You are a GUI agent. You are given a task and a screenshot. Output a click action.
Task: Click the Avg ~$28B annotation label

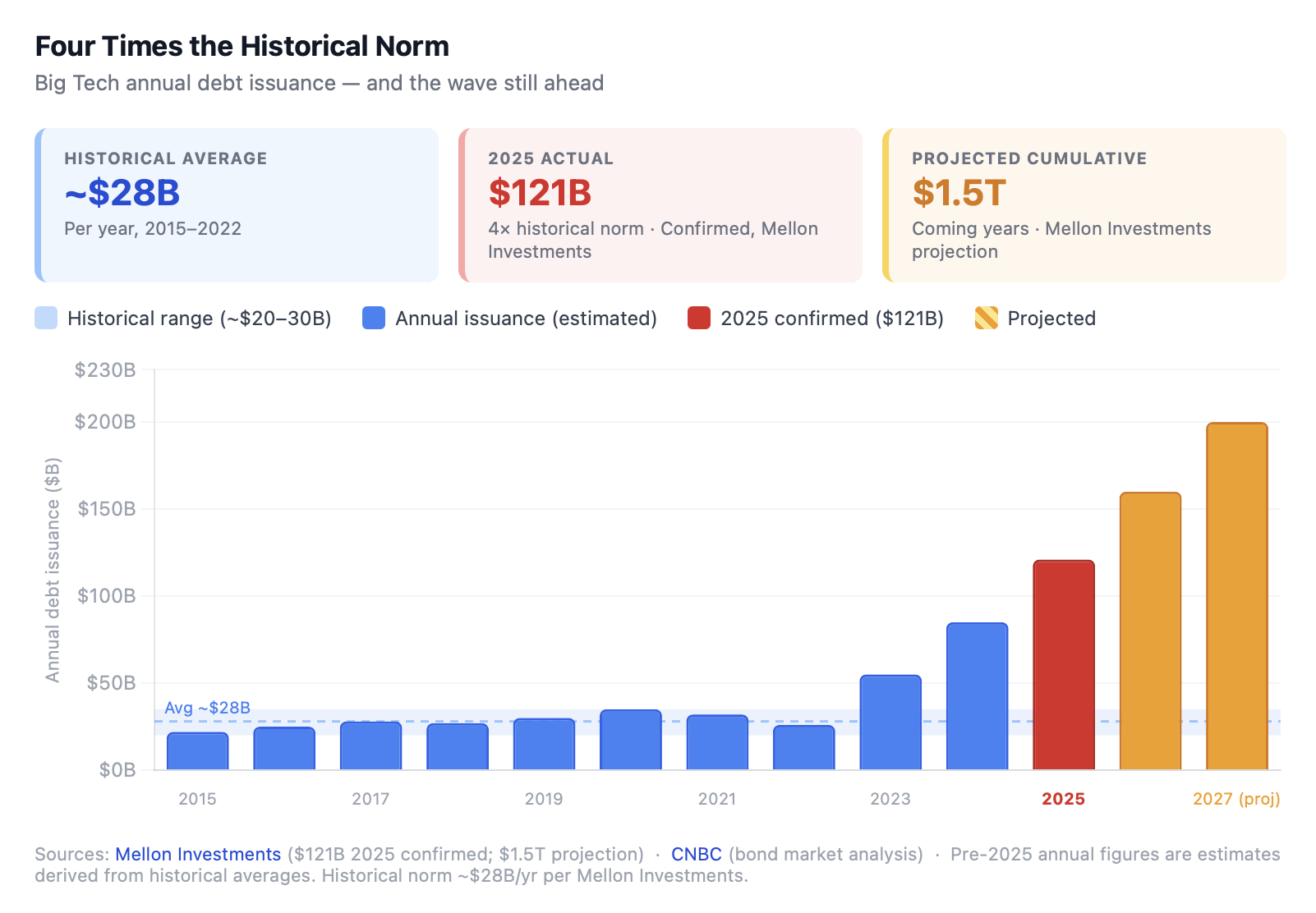click(x=208, y=708)
